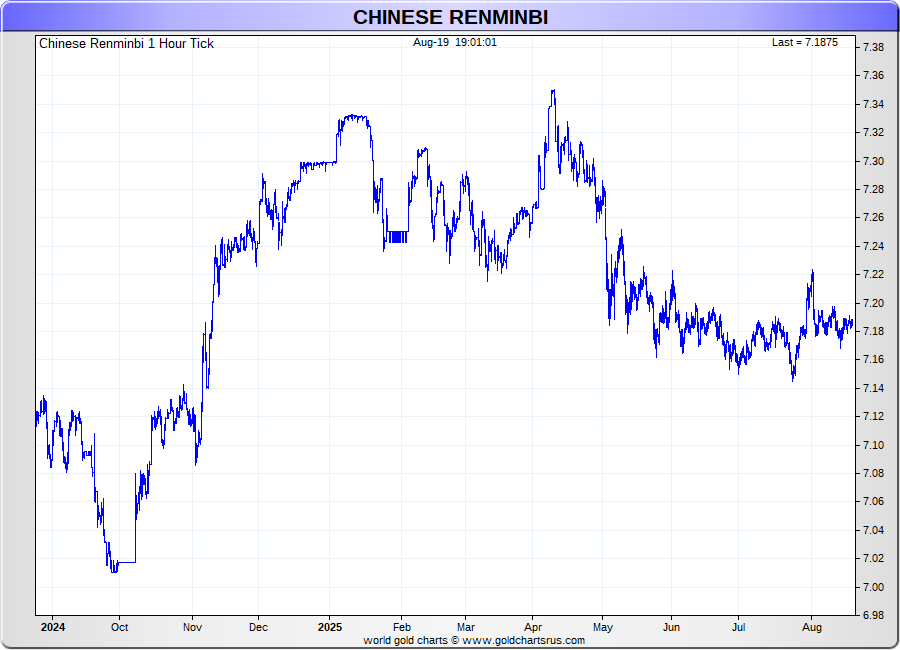
Task: Click the April peak of the price line
Action: [553, 91]
